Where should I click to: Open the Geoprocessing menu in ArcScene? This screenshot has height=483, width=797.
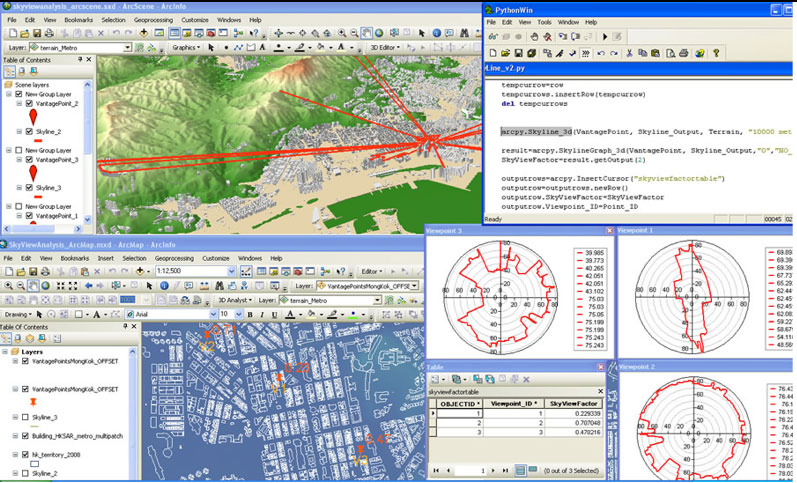[x=152, y=19]
